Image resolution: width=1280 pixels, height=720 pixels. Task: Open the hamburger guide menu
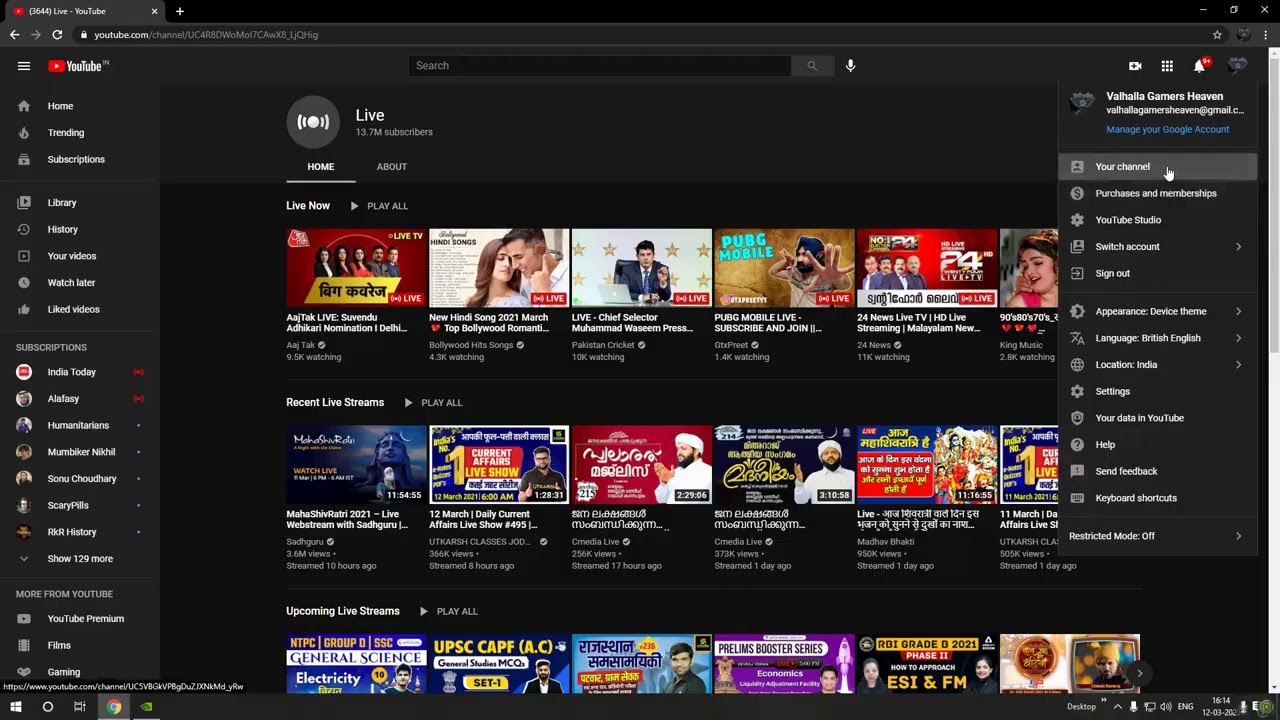[24, 66]
